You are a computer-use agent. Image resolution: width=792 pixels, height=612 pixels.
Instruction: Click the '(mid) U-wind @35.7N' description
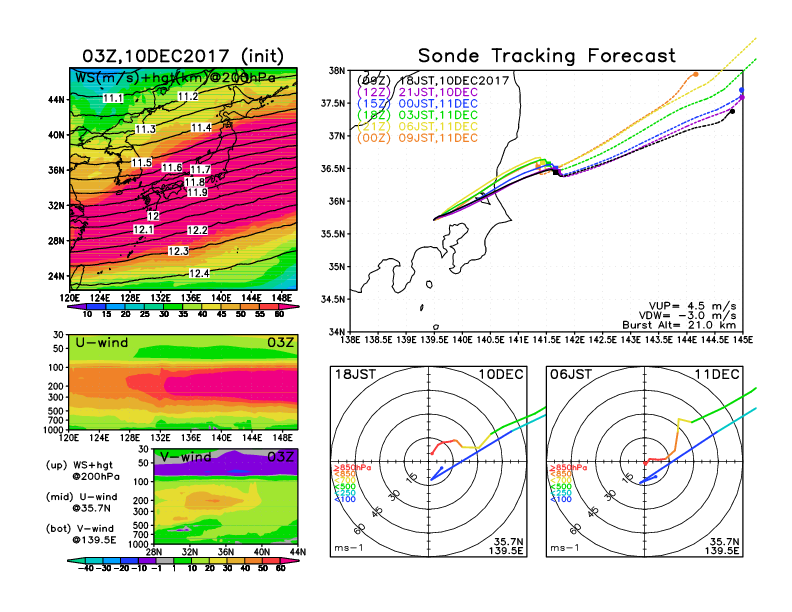pos(82,502)
